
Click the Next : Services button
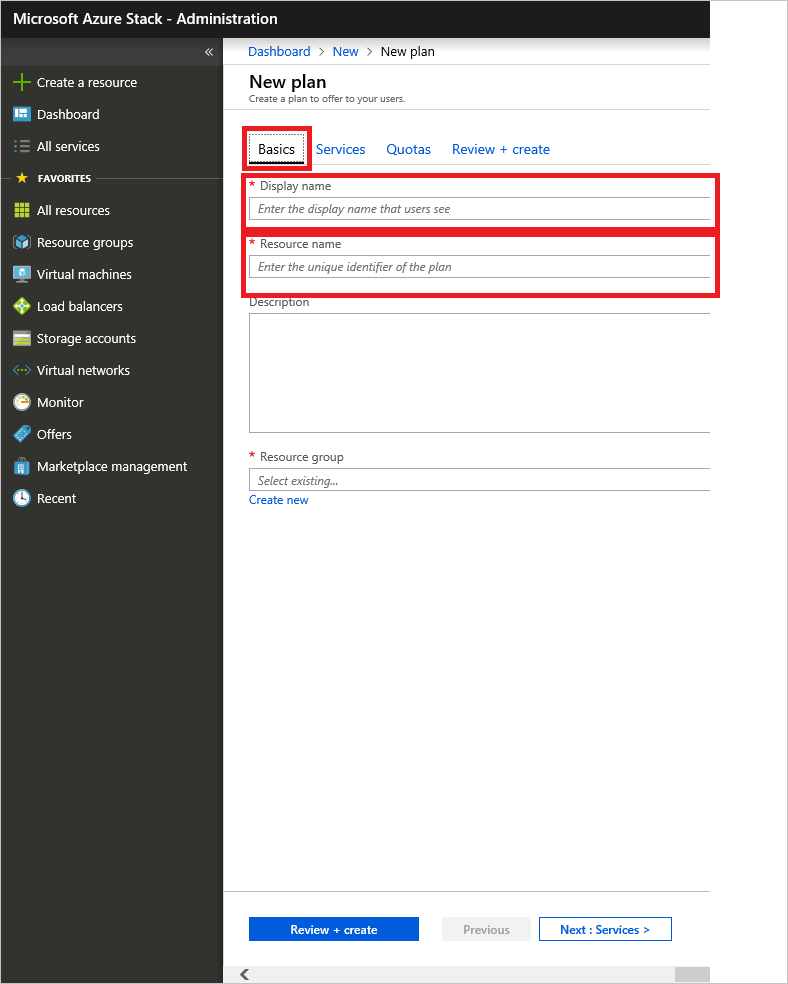tap(605, 929)
